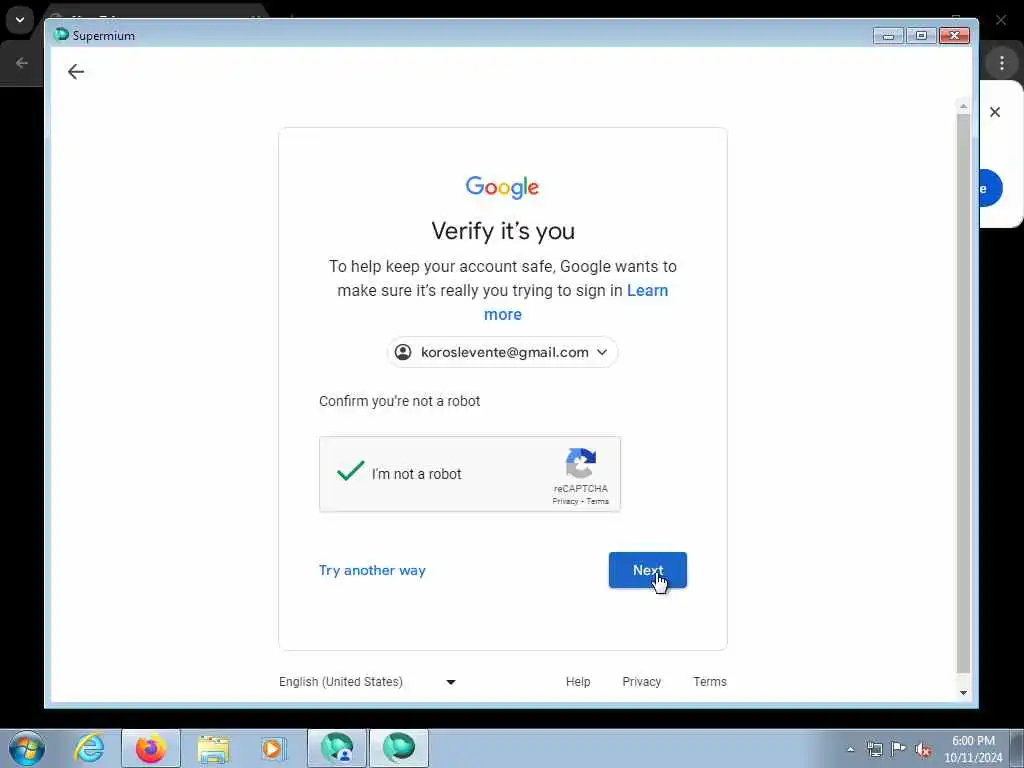Click the Confirm you're not a robot text
The width and height of the screenshot is (1024, 768).
coord(400,401)
